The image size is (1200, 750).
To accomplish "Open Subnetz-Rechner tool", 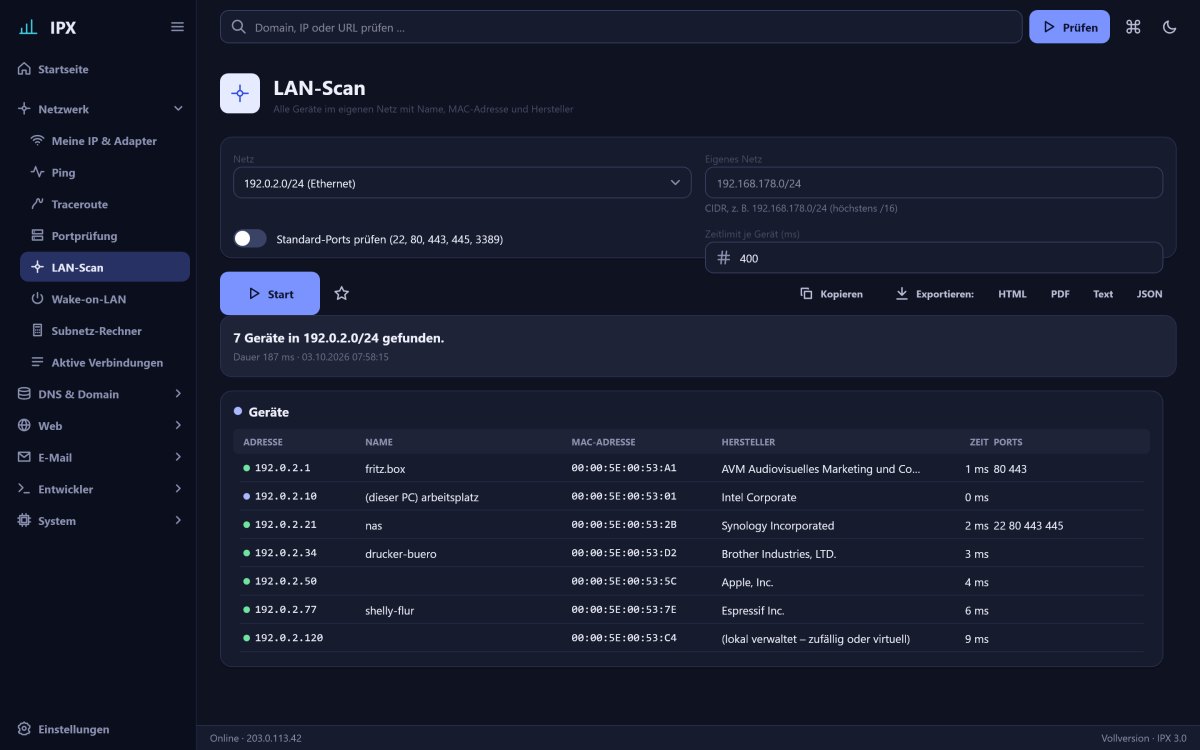I will click(104, 330).
